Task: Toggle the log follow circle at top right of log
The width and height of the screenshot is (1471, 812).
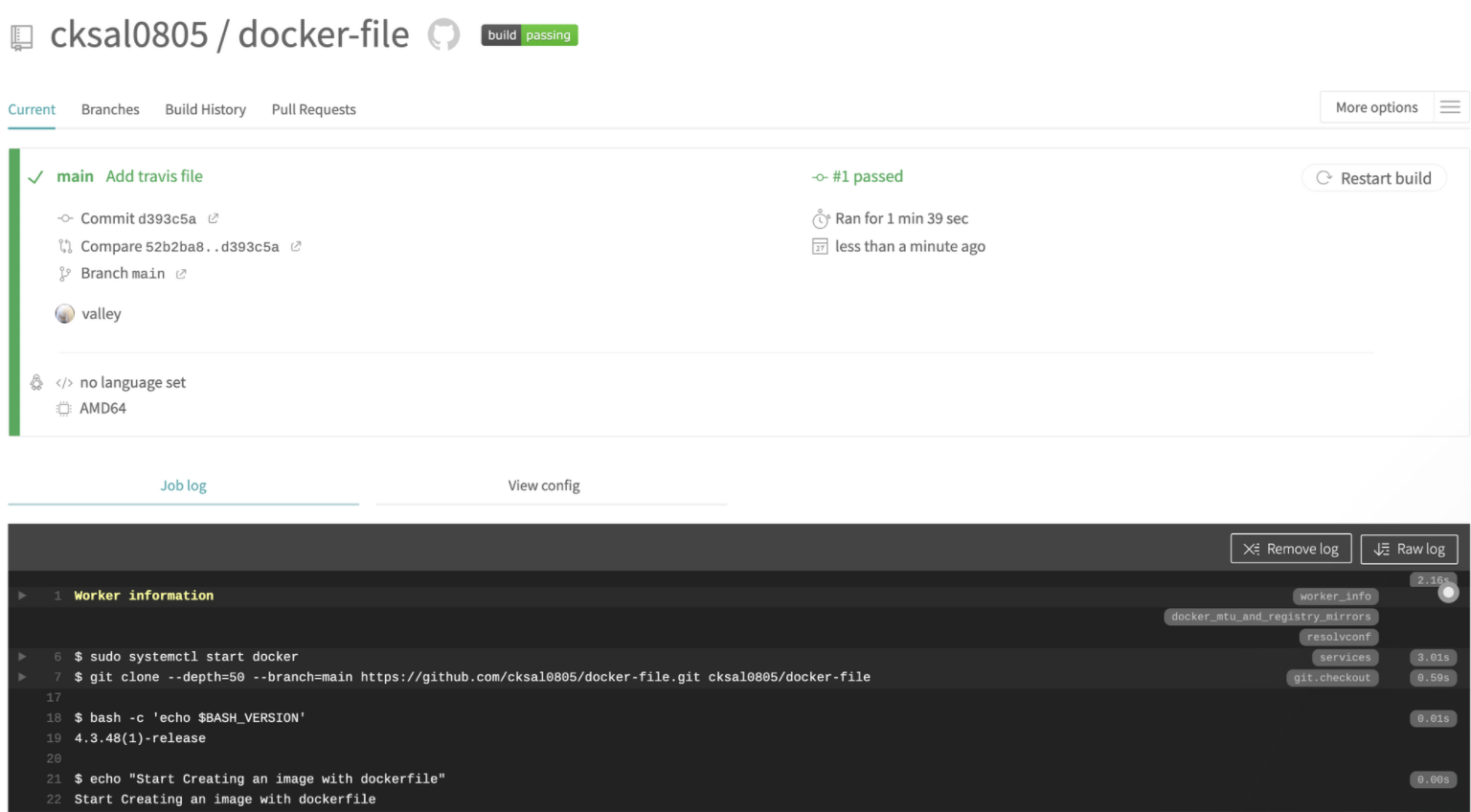Action: 1448,593
